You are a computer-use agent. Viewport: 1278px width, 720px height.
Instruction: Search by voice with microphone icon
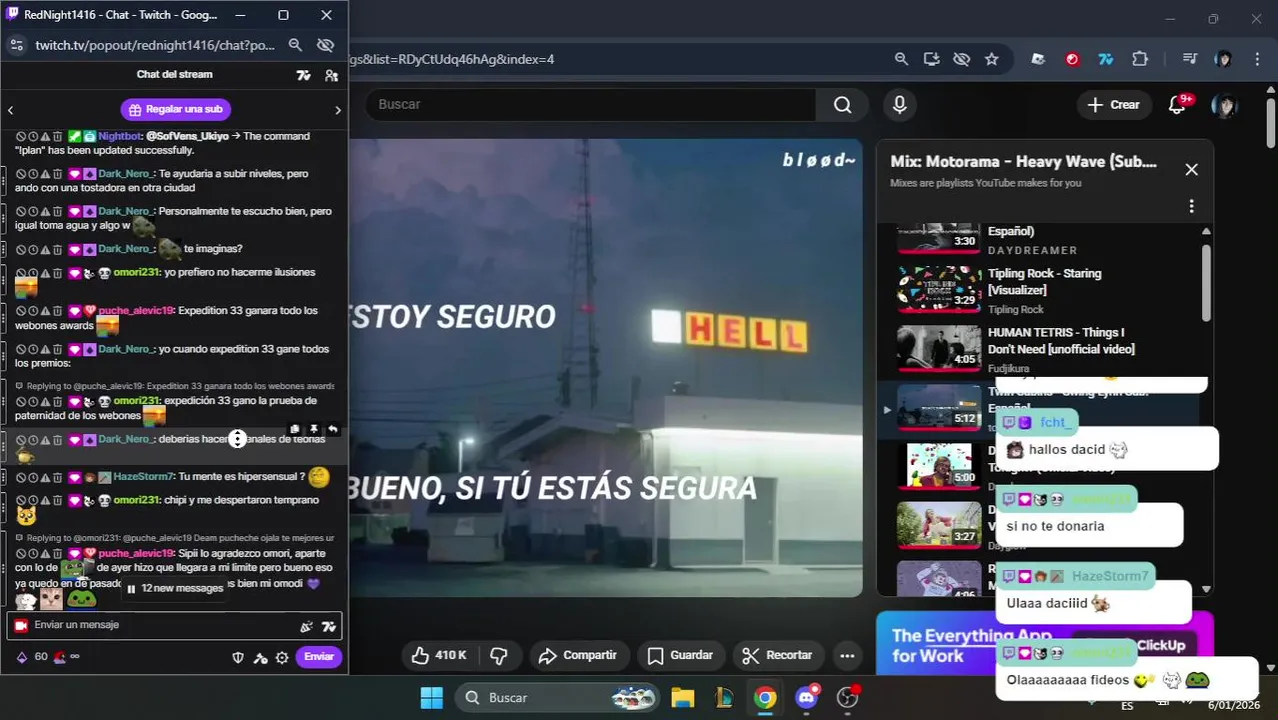coord(900,105)
